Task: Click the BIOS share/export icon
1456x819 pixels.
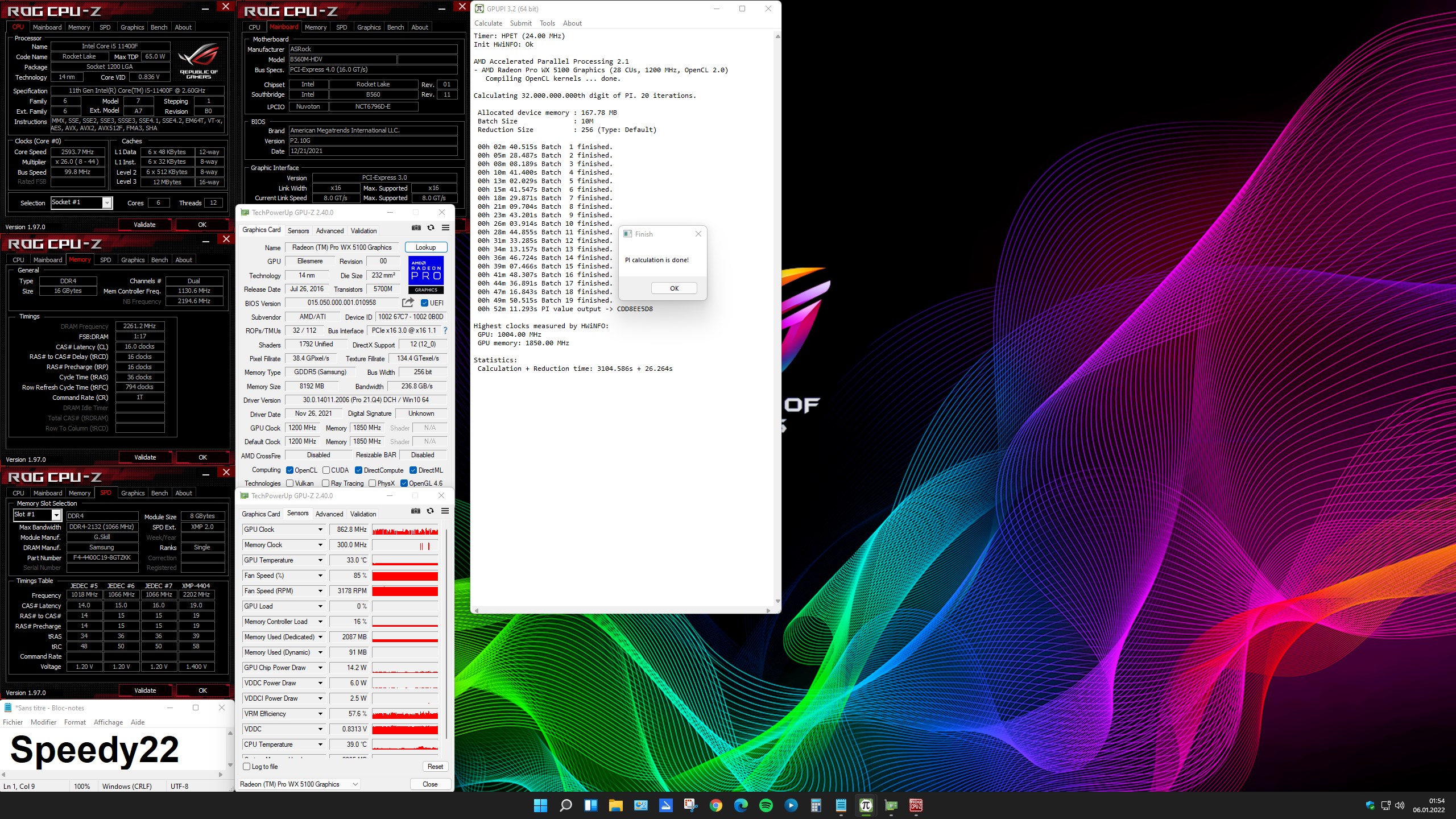Action: [408, 303]
